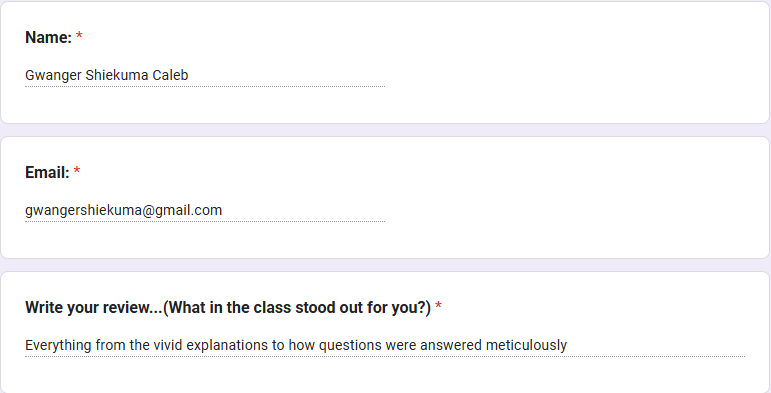The image size is (771, 393).
Task: Select the review answer text field
Action: [x=385, y=345]
